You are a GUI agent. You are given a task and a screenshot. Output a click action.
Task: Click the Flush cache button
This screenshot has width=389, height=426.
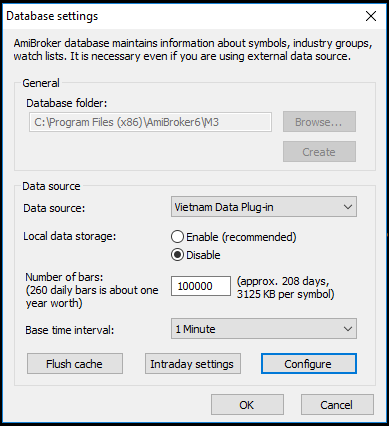[x=75, y=364]
